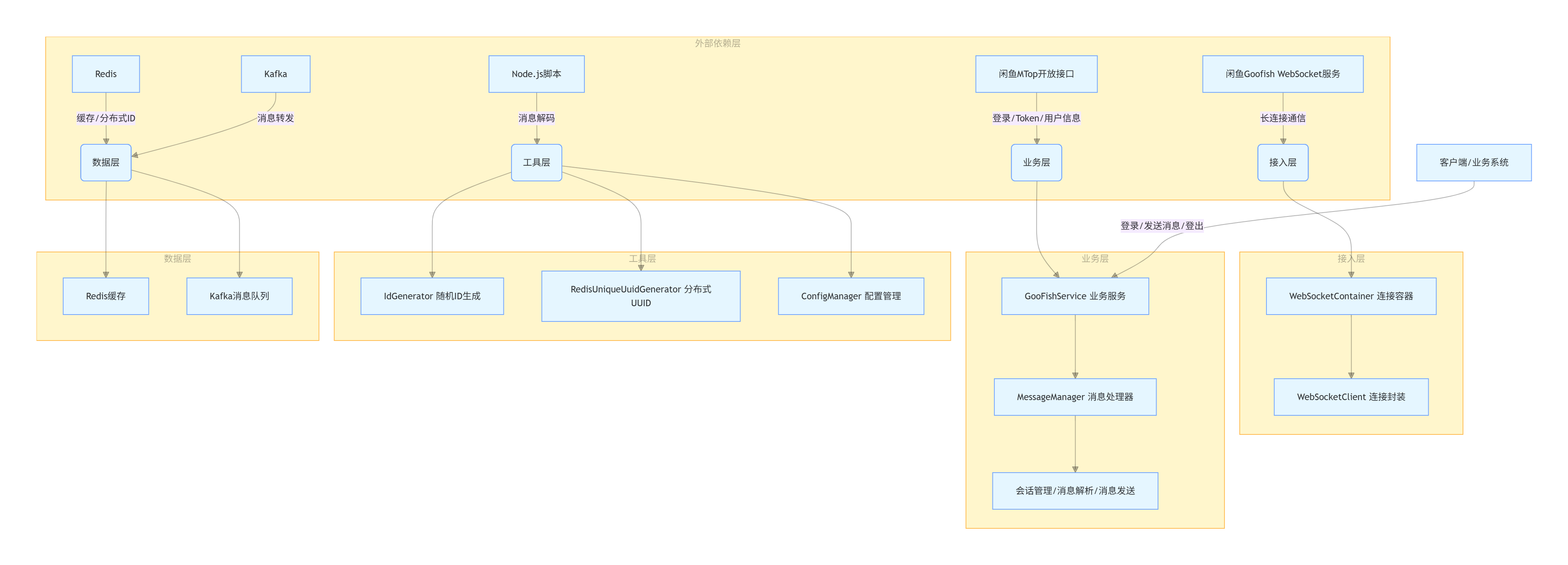Select the rounded 数据层 node
Image resolution: width=1568 pixels, height=565 pixels.
tap(106, 163)
